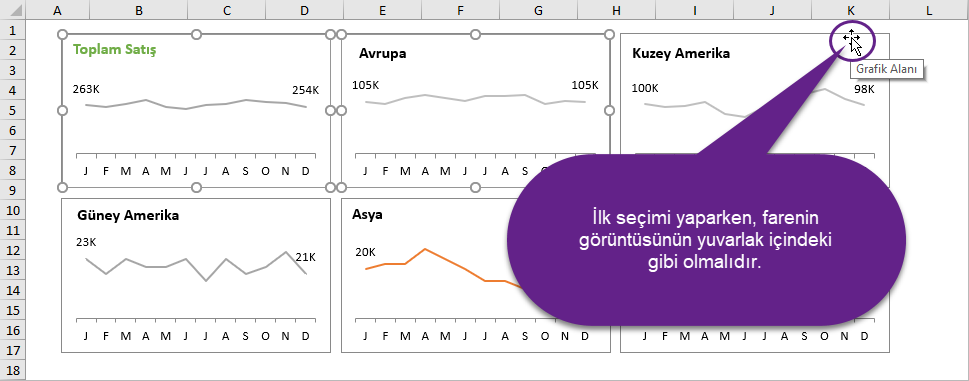969x381 pixels.
Task: Click left-middle handle of Toplam Satış chart
Action: [62, 111]
